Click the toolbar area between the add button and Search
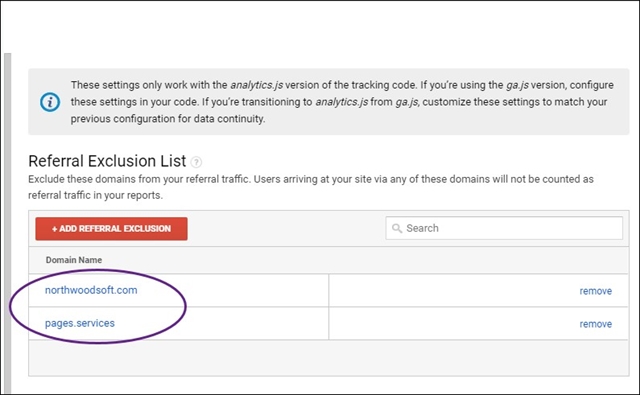 point(287,229)
